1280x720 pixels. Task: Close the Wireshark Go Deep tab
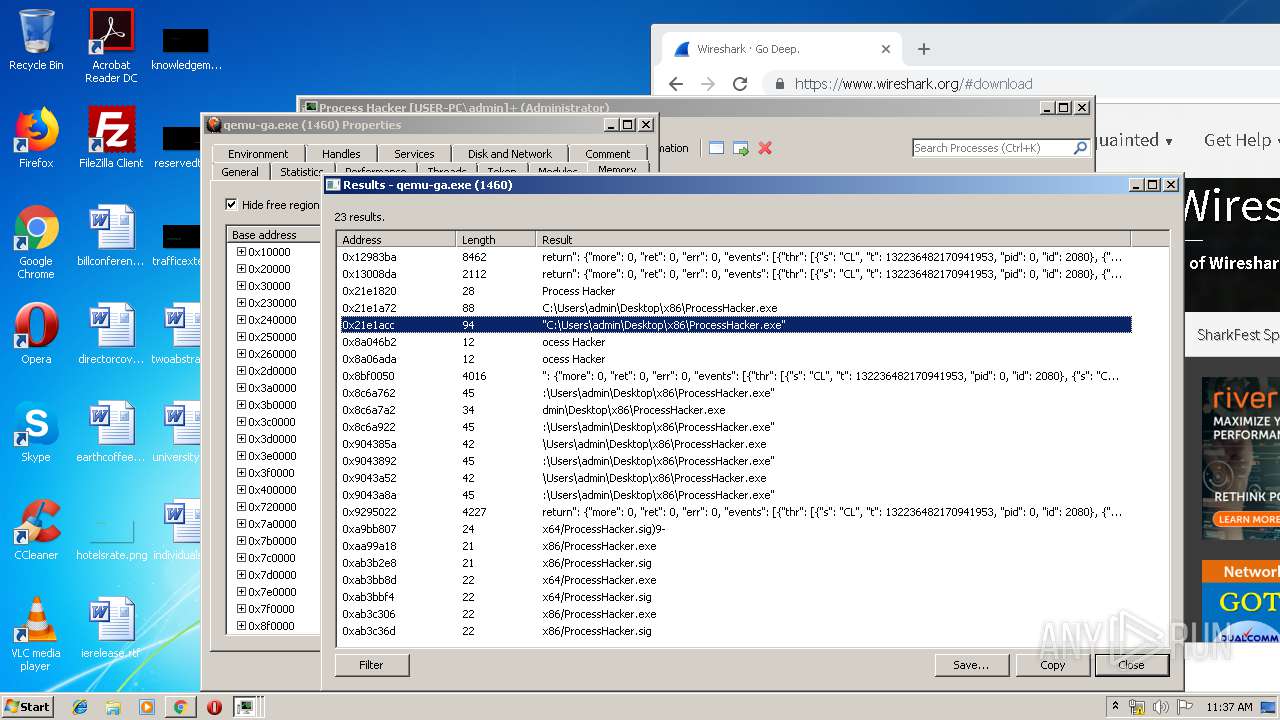[x=885, y=49]
